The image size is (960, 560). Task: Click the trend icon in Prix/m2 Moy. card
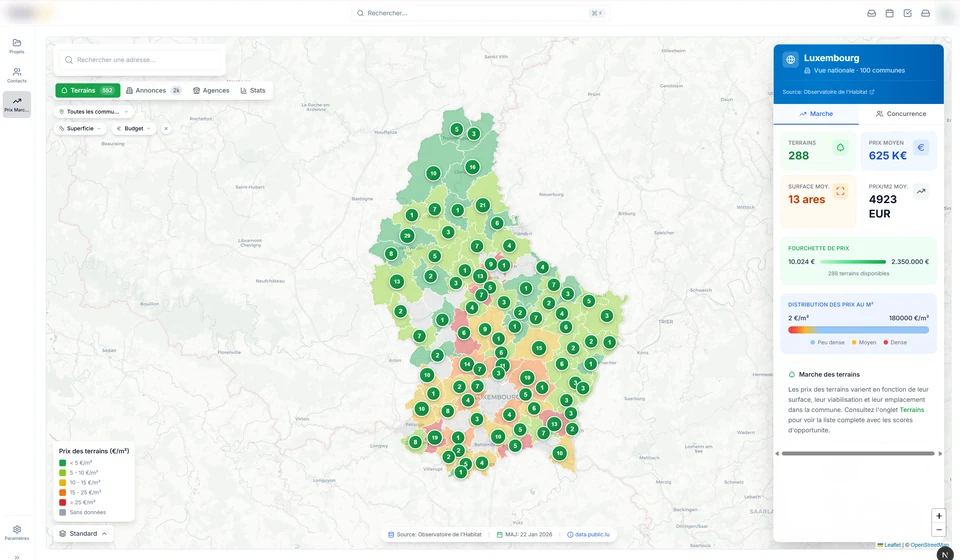pos(921,191)
